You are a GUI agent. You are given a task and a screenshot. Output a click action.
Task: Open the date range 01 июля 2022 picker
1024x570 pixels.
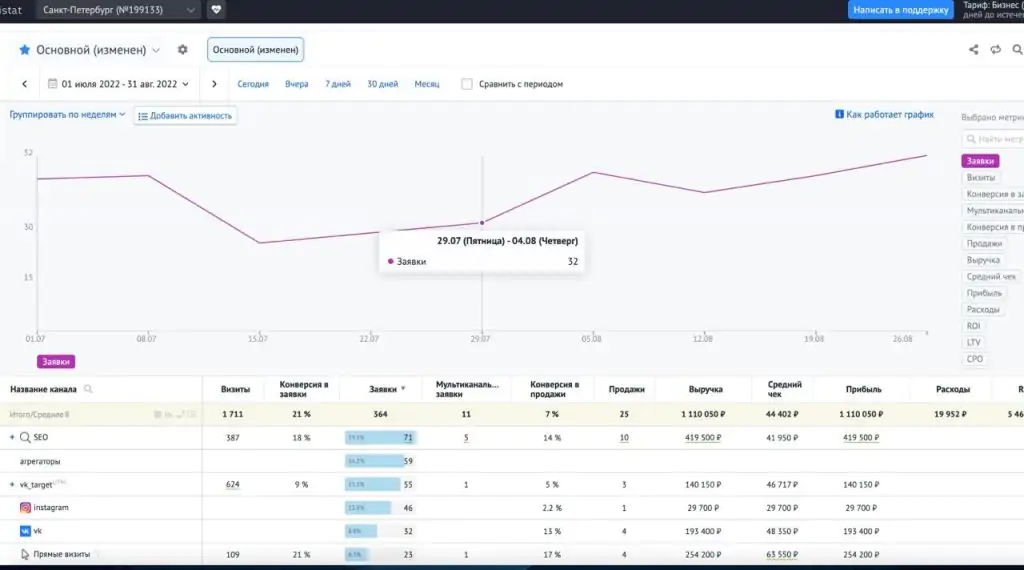[x=118, y=84]
